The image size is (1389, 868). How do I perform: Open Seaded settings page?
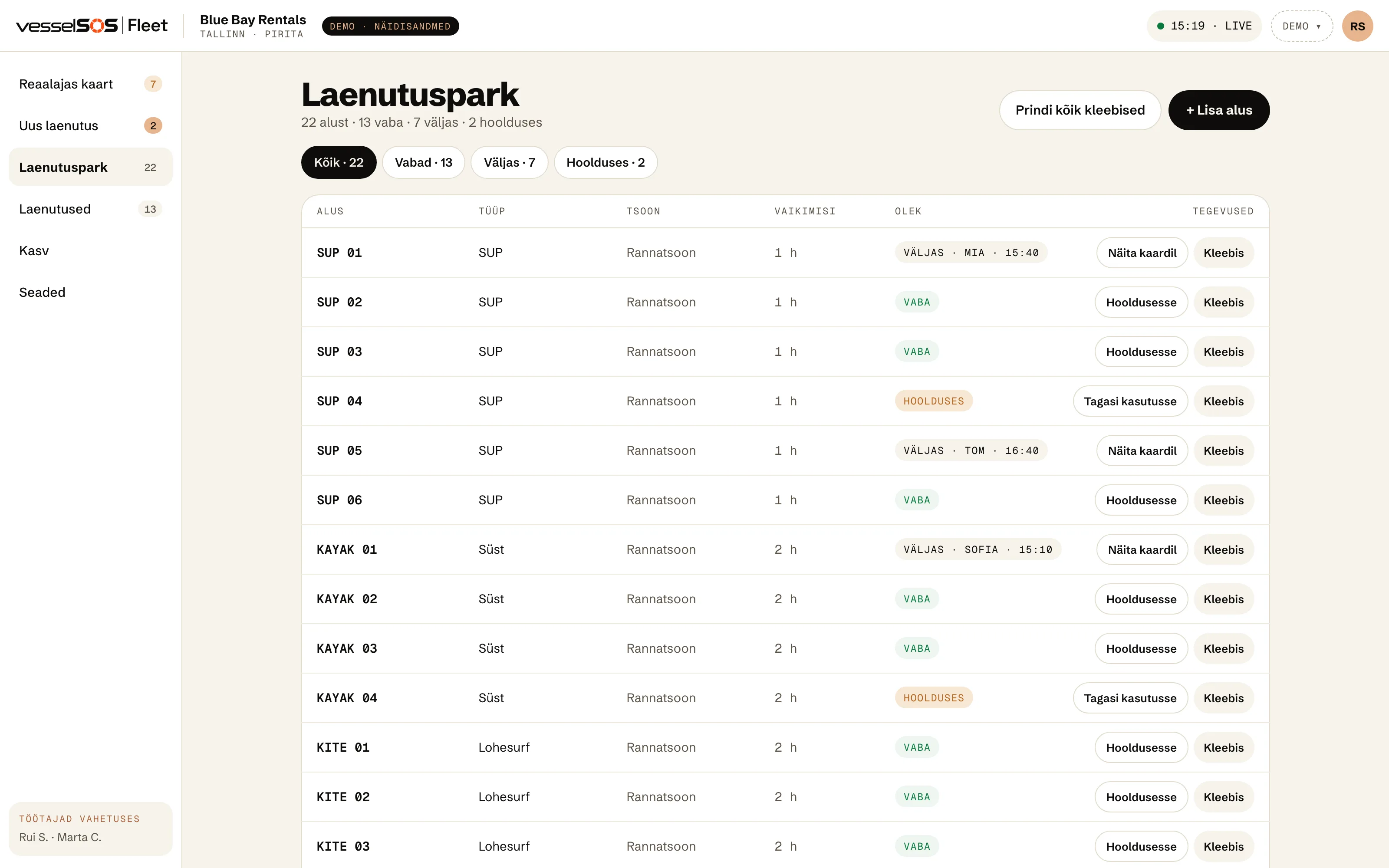coord(91,292)
